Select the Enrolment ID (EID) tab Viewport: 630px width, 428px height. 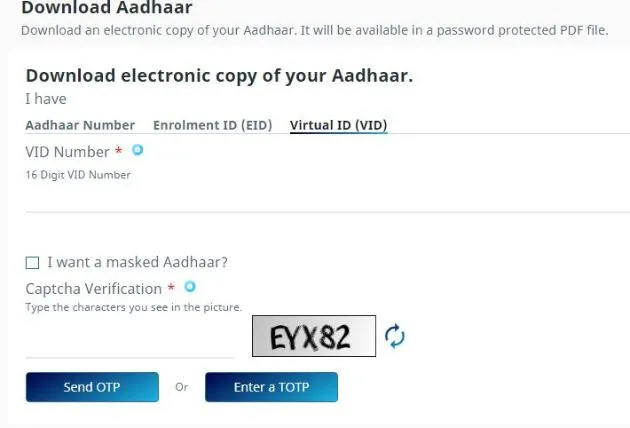coord(212,125)
